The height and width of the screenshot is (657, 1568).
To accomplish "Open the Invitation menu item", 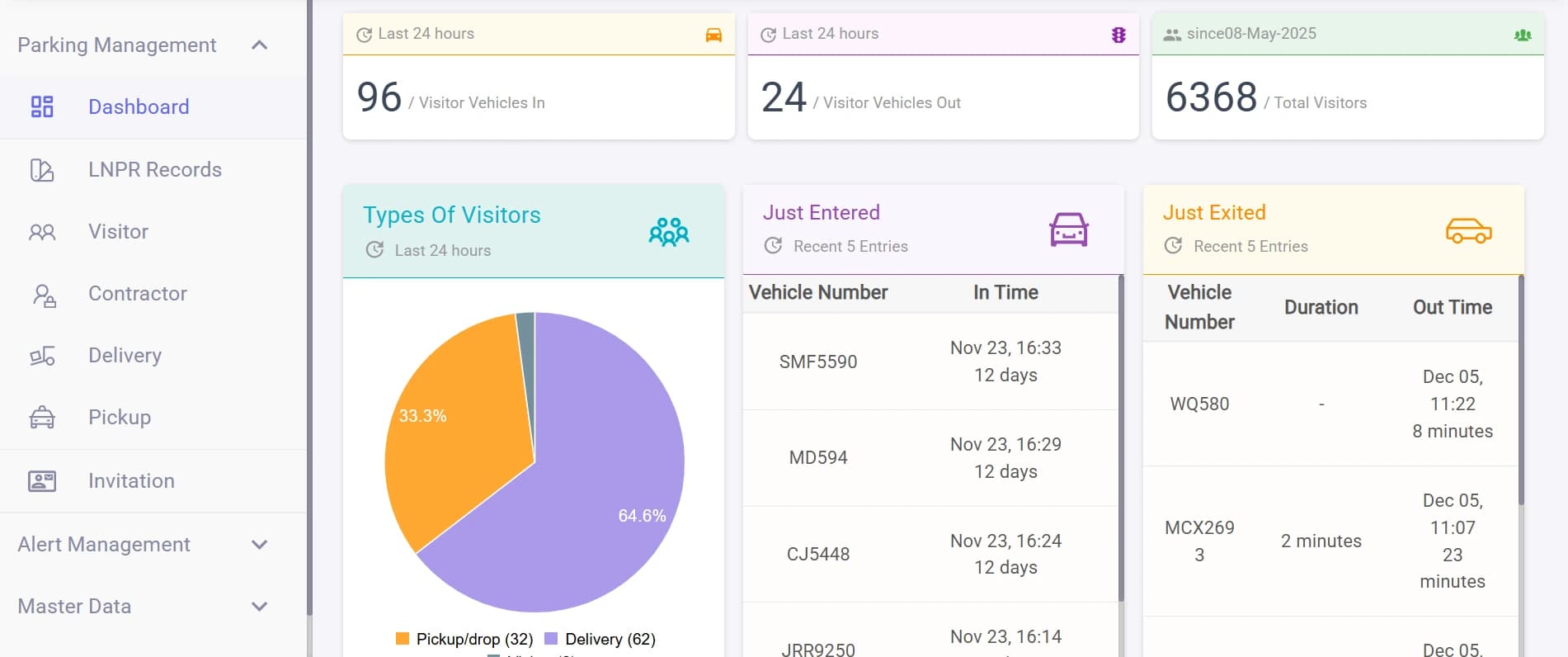I will tap(131, 481).
